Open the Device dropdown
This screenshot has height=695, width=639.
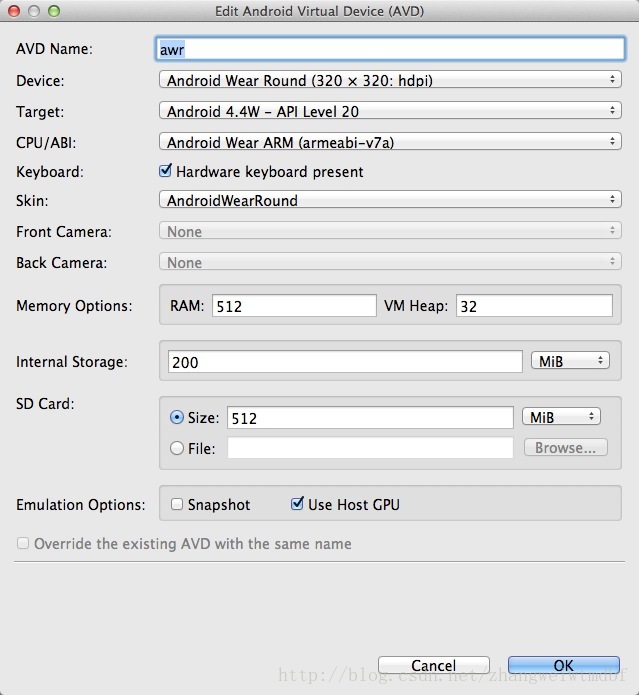click(x=390, y=80)
